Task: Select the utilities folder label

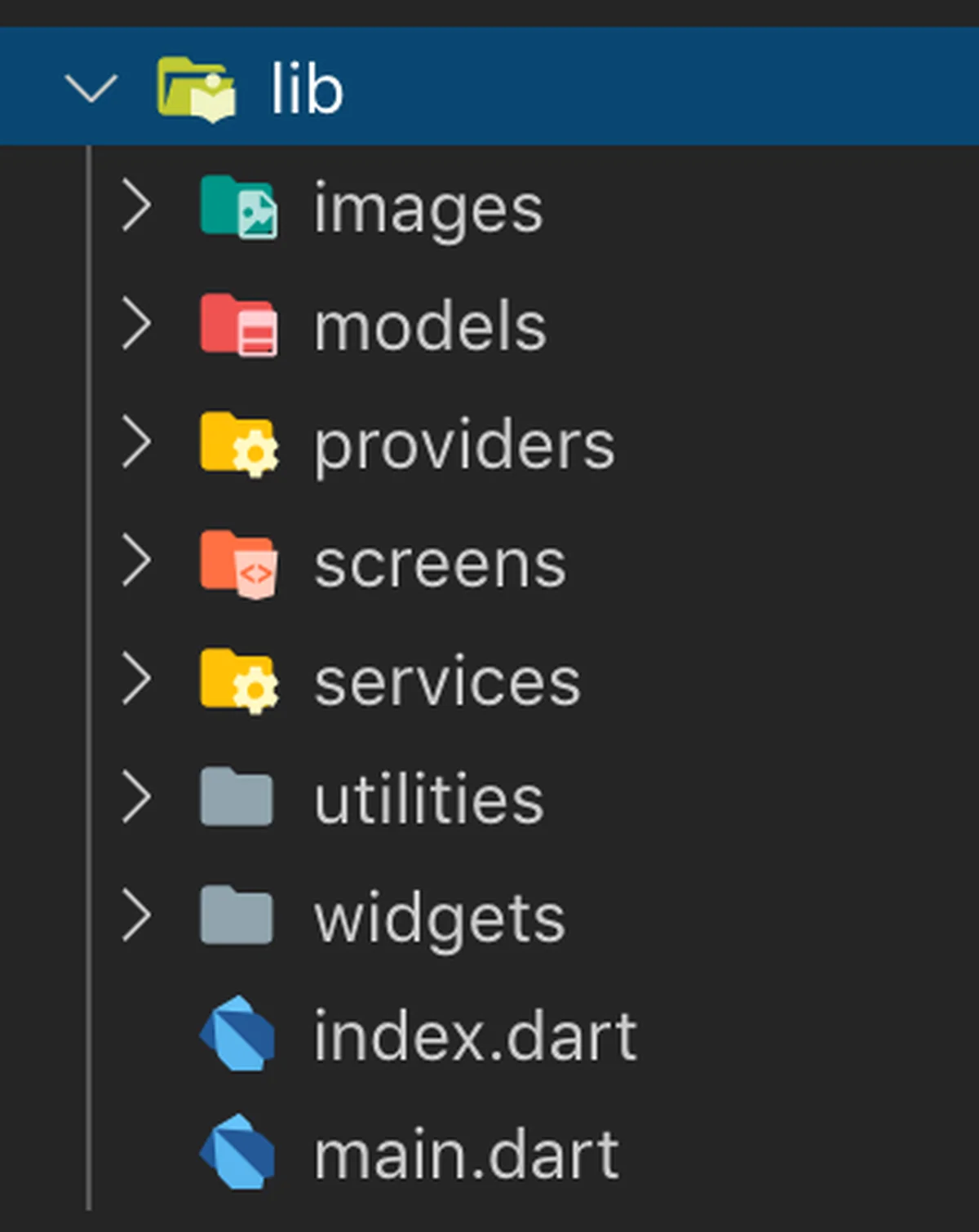Action: (x=429, y=799)
